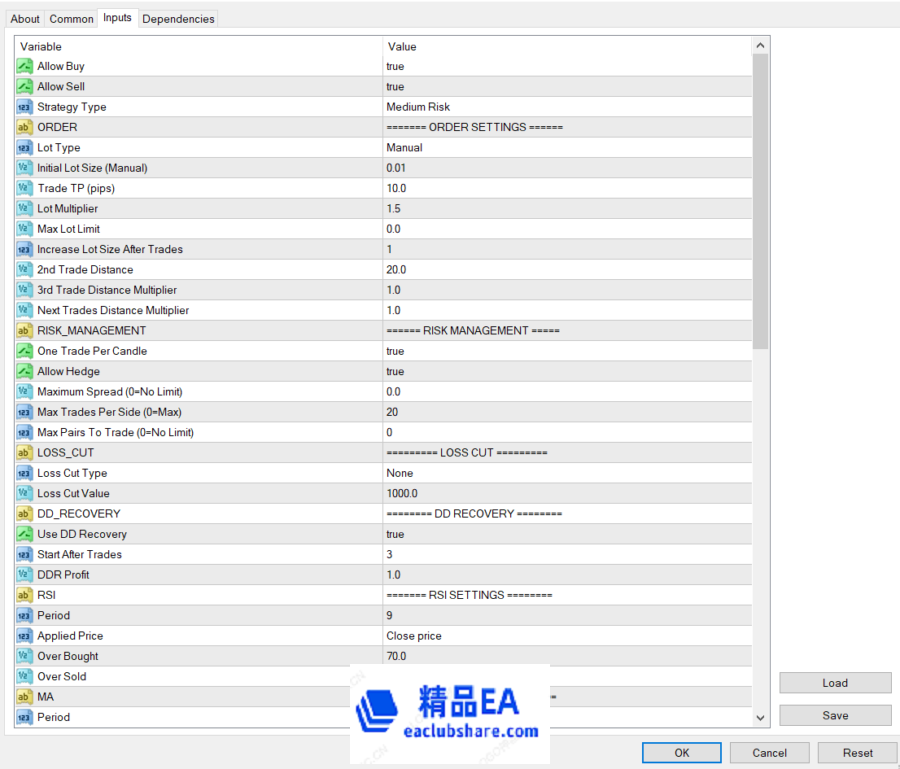900x769 pixels.
Task: Click the Max Trades Per Side integer icon
Action: [25, 412]
